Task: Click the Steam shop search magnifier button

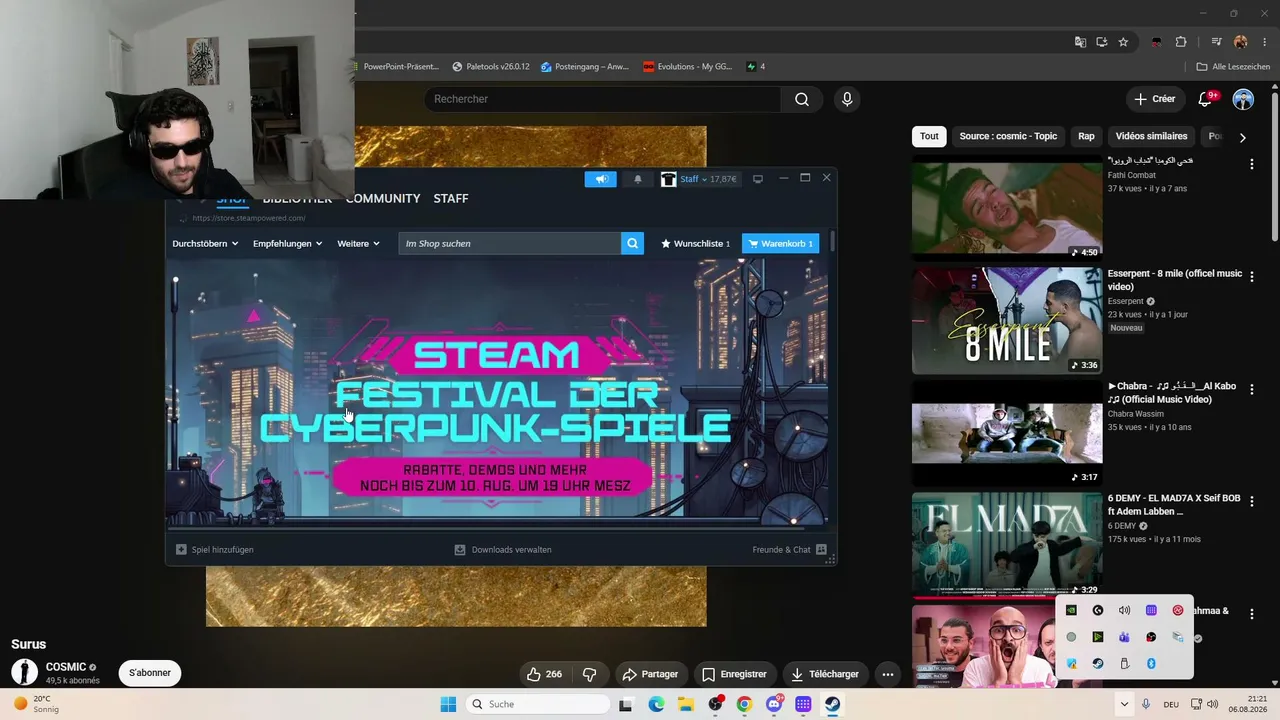Action: tap(632, 243)
